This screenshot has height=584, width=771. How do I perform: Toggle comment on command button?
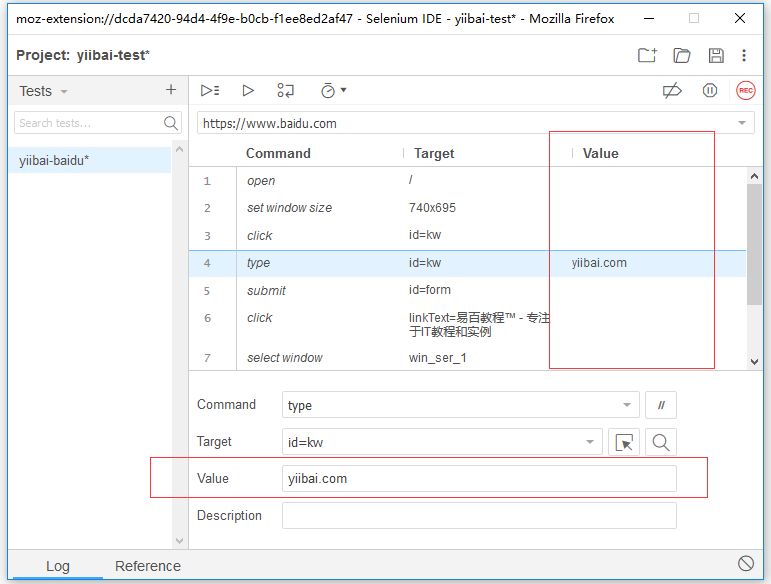point(661,405)
